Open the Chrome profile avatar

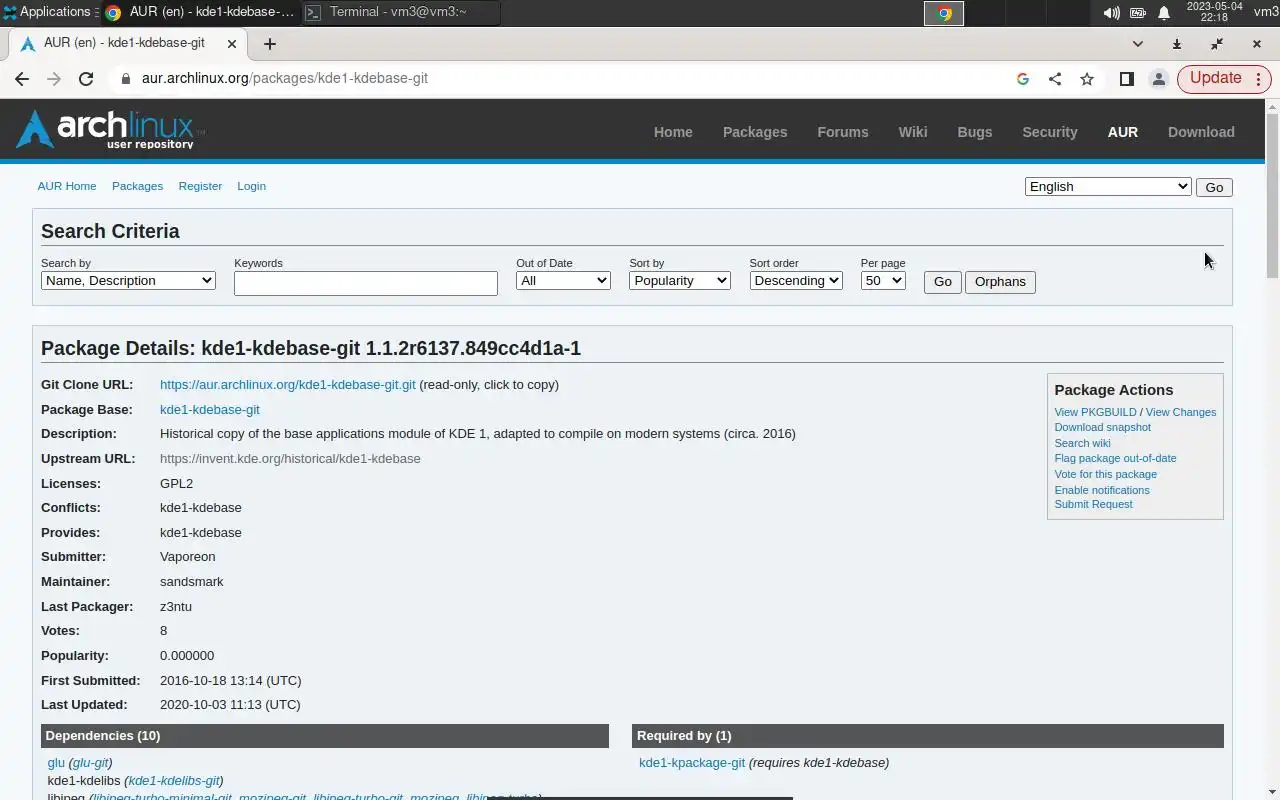[x=1159, y=79]
